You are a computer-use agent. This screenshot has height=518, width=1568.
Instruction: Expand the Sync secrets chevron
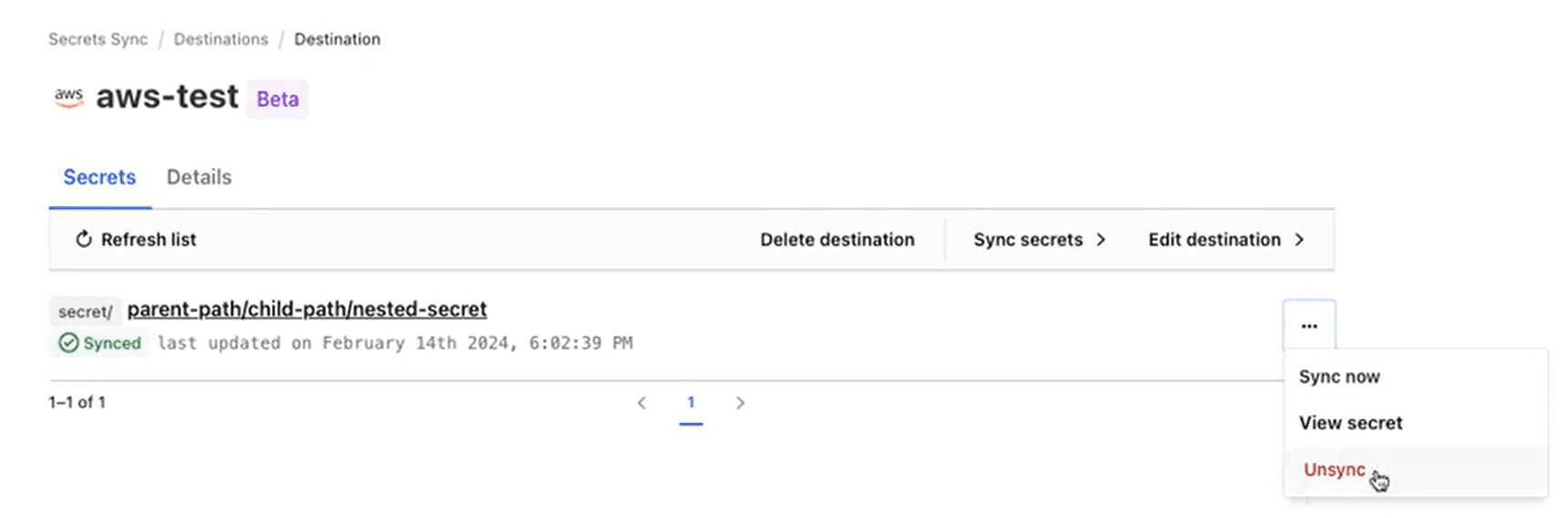click(x=1101, y=239)
